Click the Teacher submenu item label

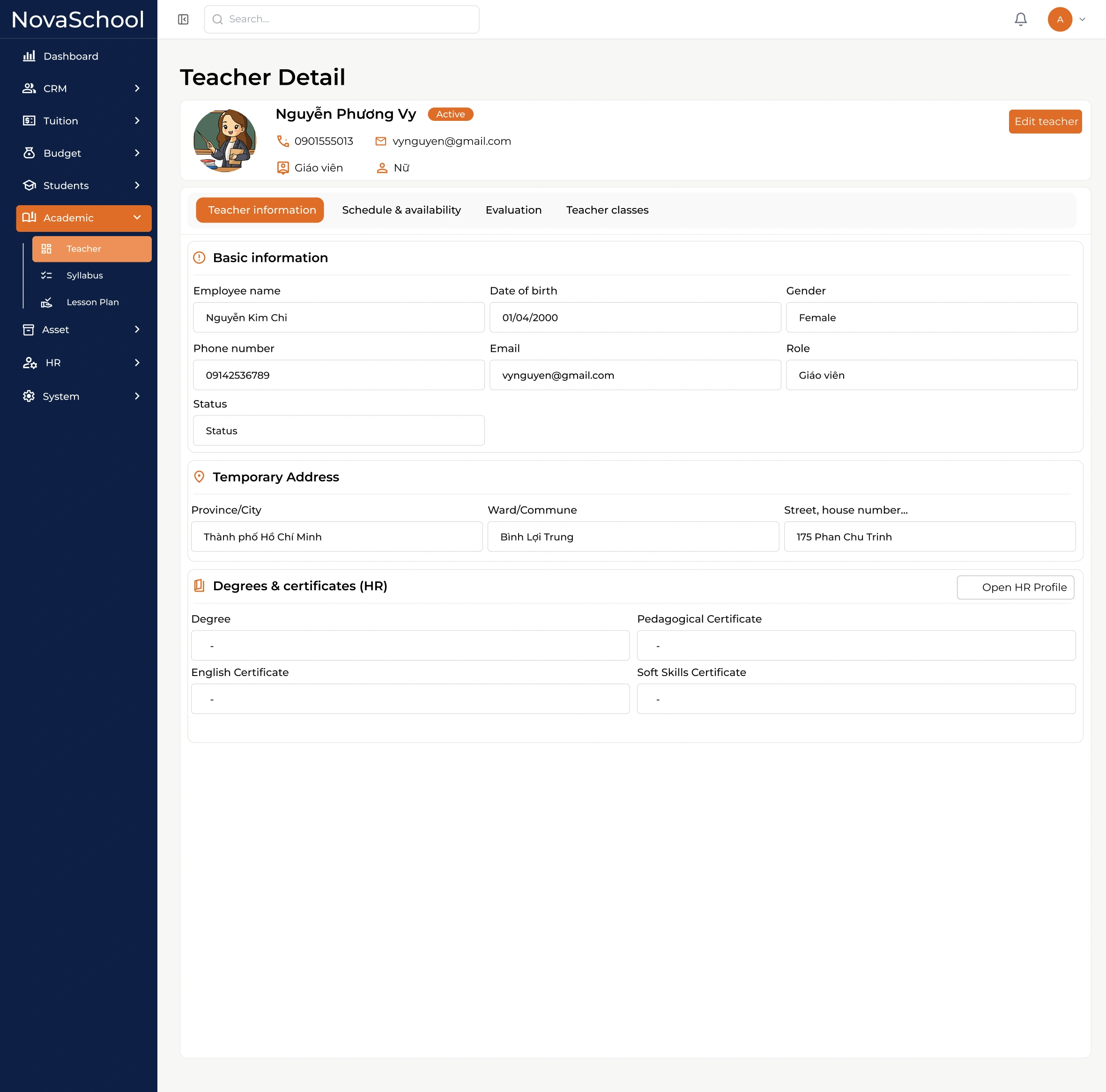tap(83, 248)
